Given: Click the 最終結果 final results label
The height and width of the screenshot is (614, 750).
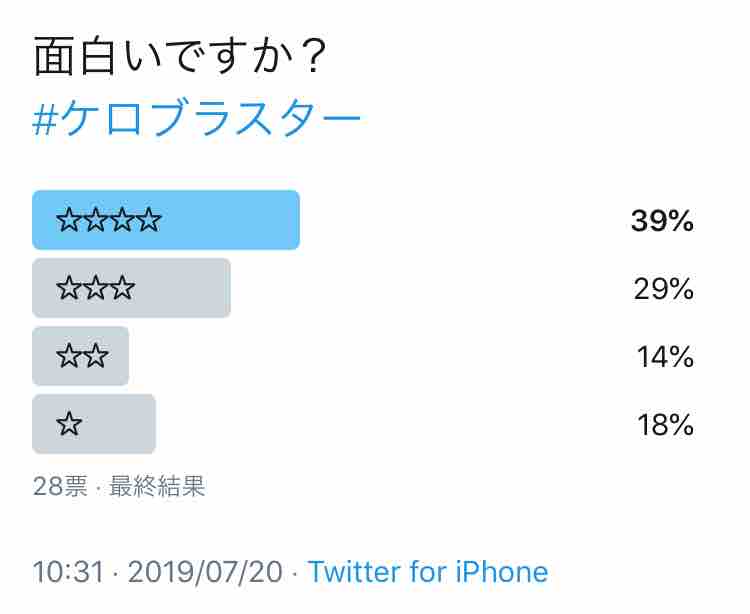Looking at the screenshot, I should (x=157, y=486).
